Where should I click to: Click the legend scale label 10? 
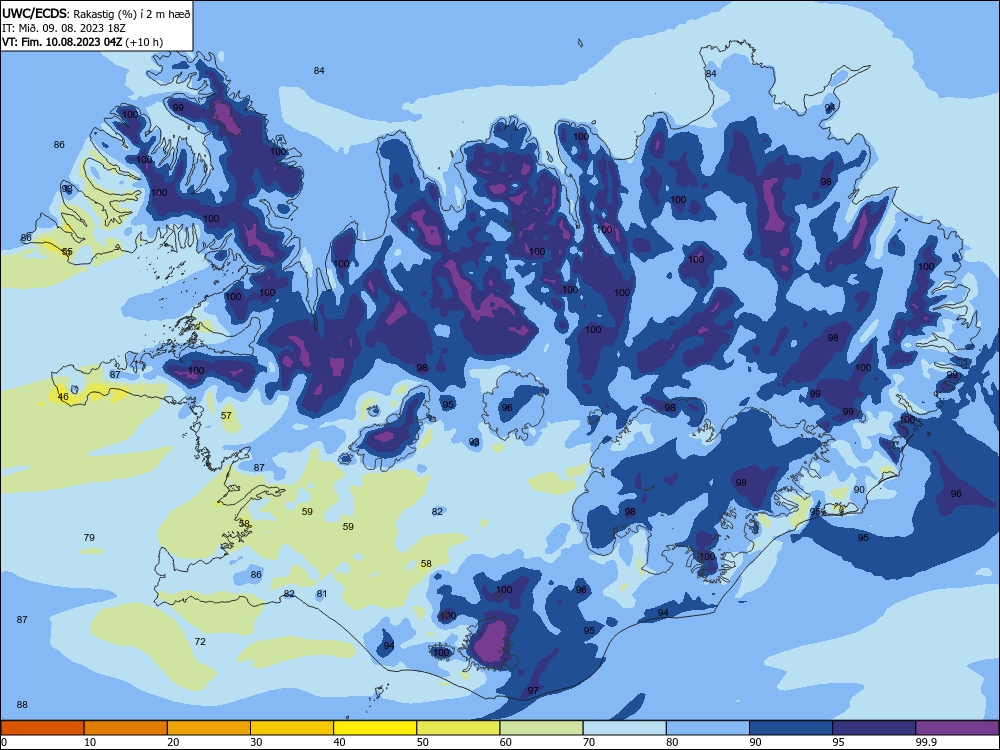[x=90, y=742]
